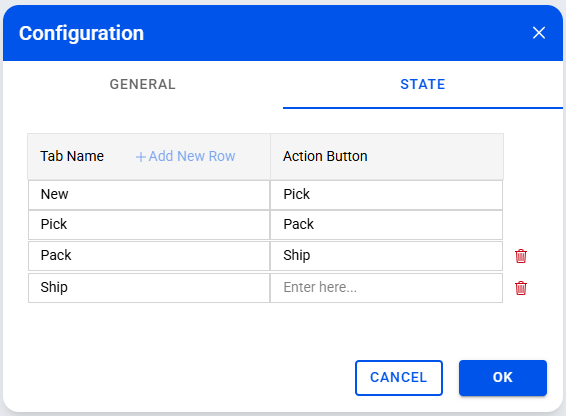This screenshot has height=416, width=566.
Task: Click the Configuration dialog title
Action: coord(82,33)
